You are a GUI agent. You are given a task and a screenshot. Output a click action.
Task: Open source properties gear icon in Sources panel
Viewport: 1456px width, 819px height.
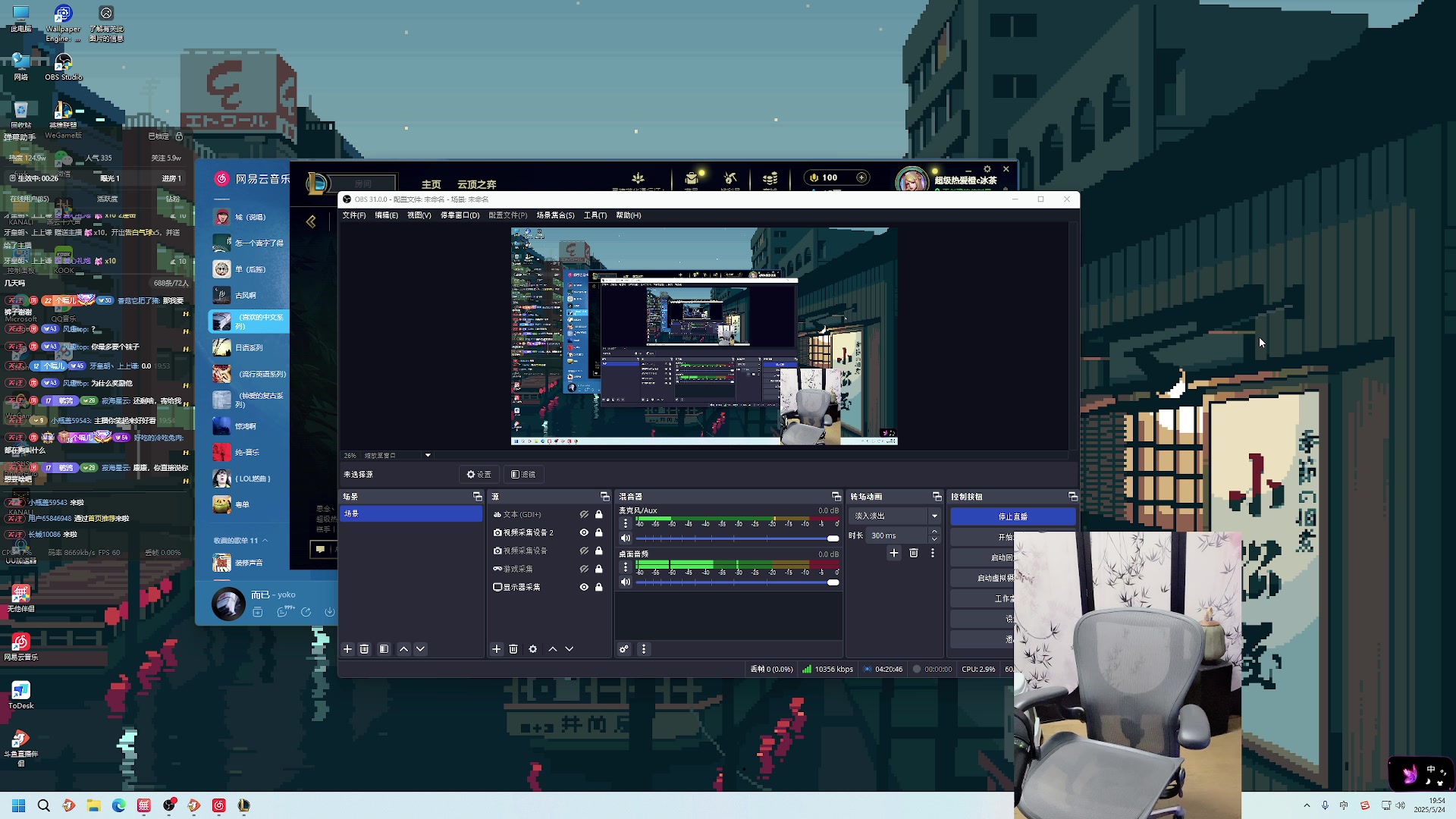coord(533,649)
